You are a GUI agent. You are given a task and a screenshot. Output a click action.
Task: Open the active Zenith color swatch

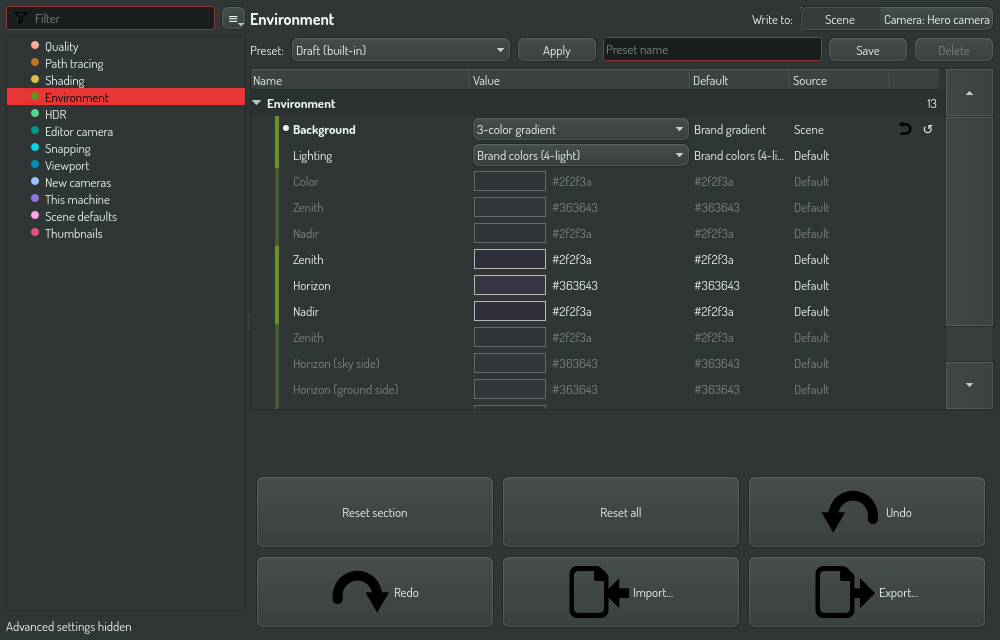[x=510, y=259]
